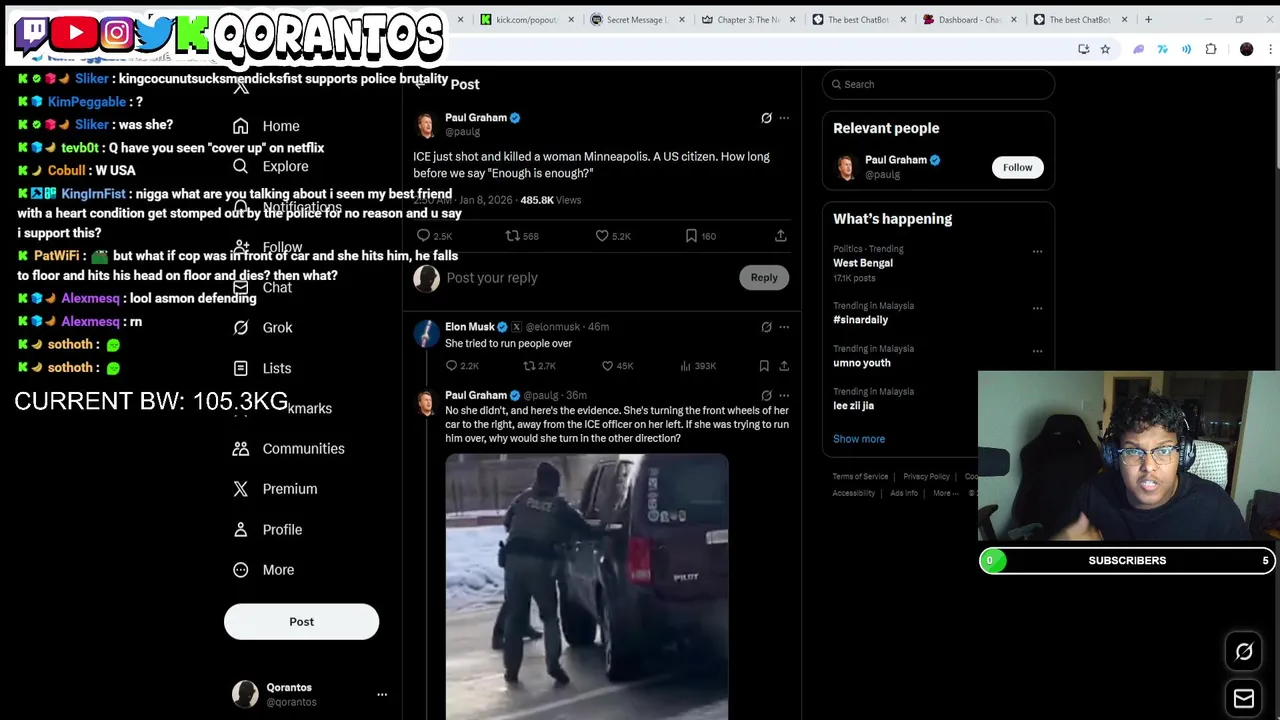Click into the X Search box

(938, 84)
